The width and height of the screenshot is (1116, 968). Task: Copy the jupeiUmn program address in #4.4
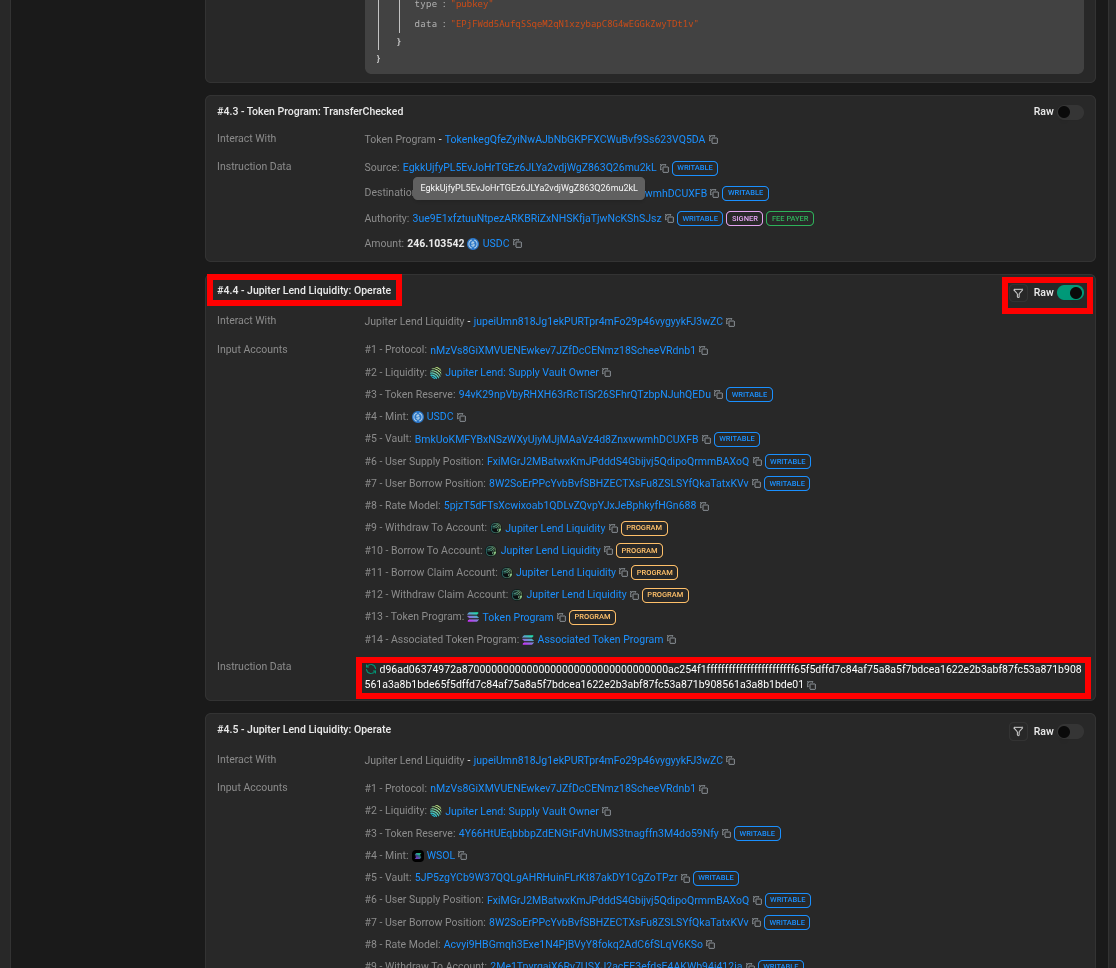tap(730, 322)
